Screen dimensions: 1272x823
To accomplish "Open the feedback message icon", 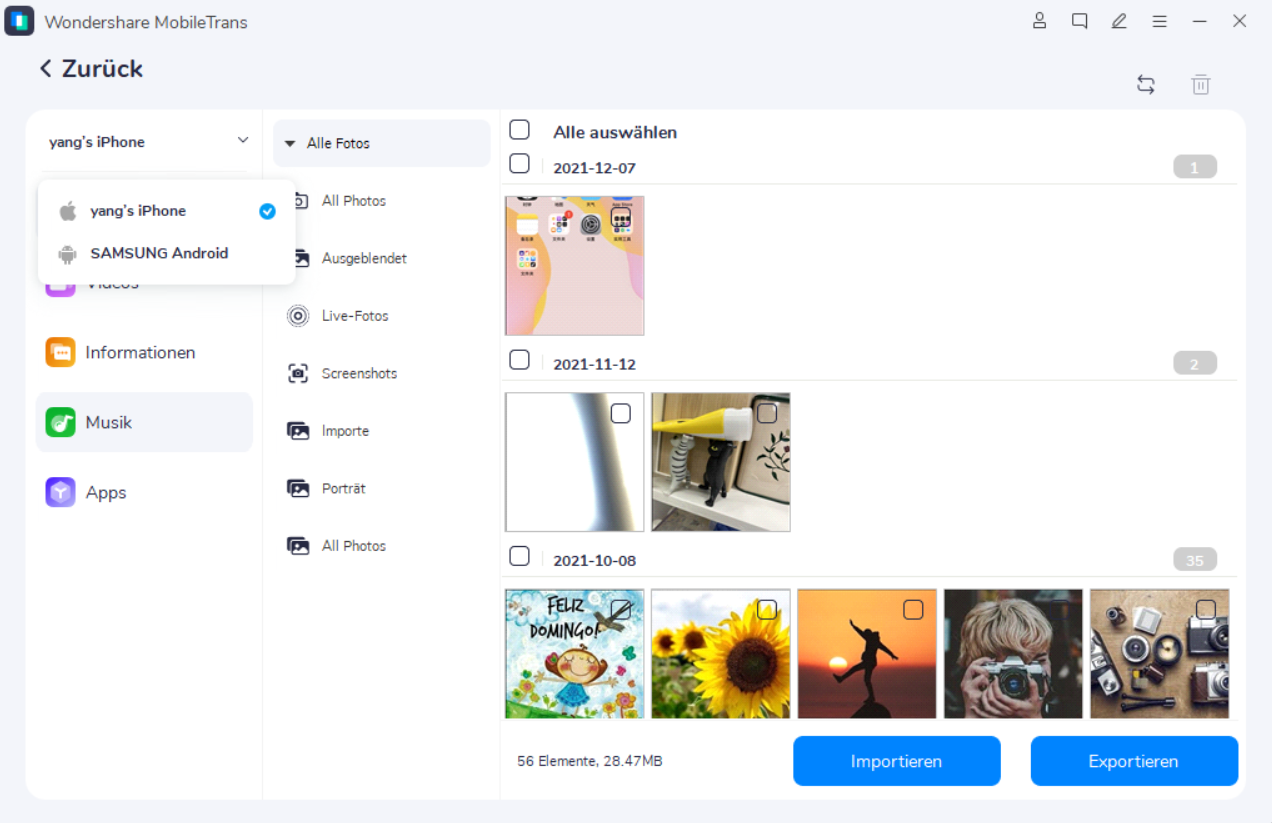I will pos(1079,21).
